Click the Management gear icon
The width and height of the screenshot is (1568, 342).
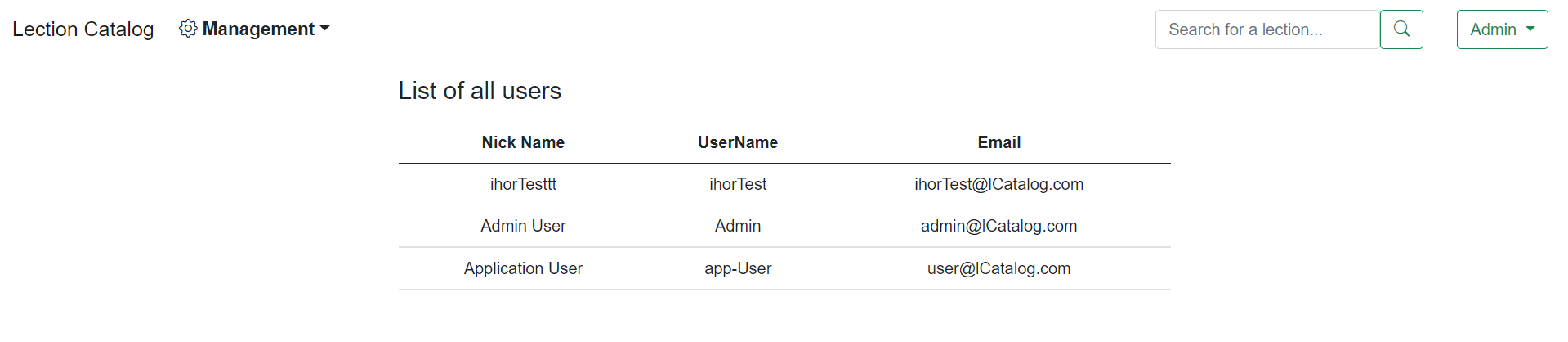coord(188,29)
